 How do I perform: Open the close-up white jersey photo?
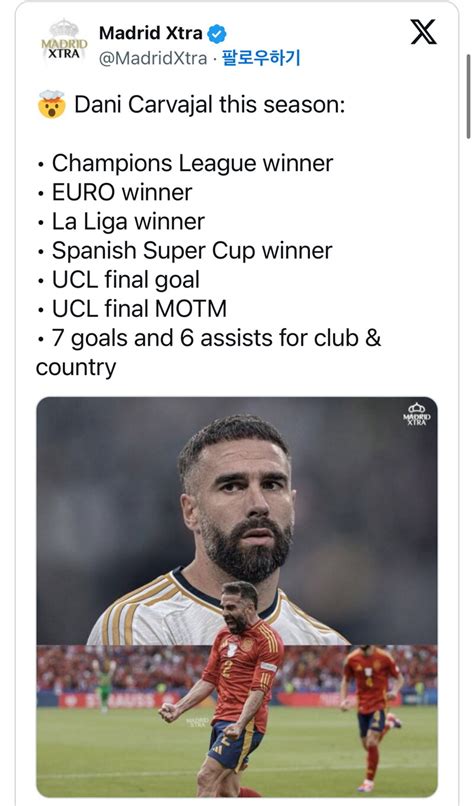[x=236, y=520]
